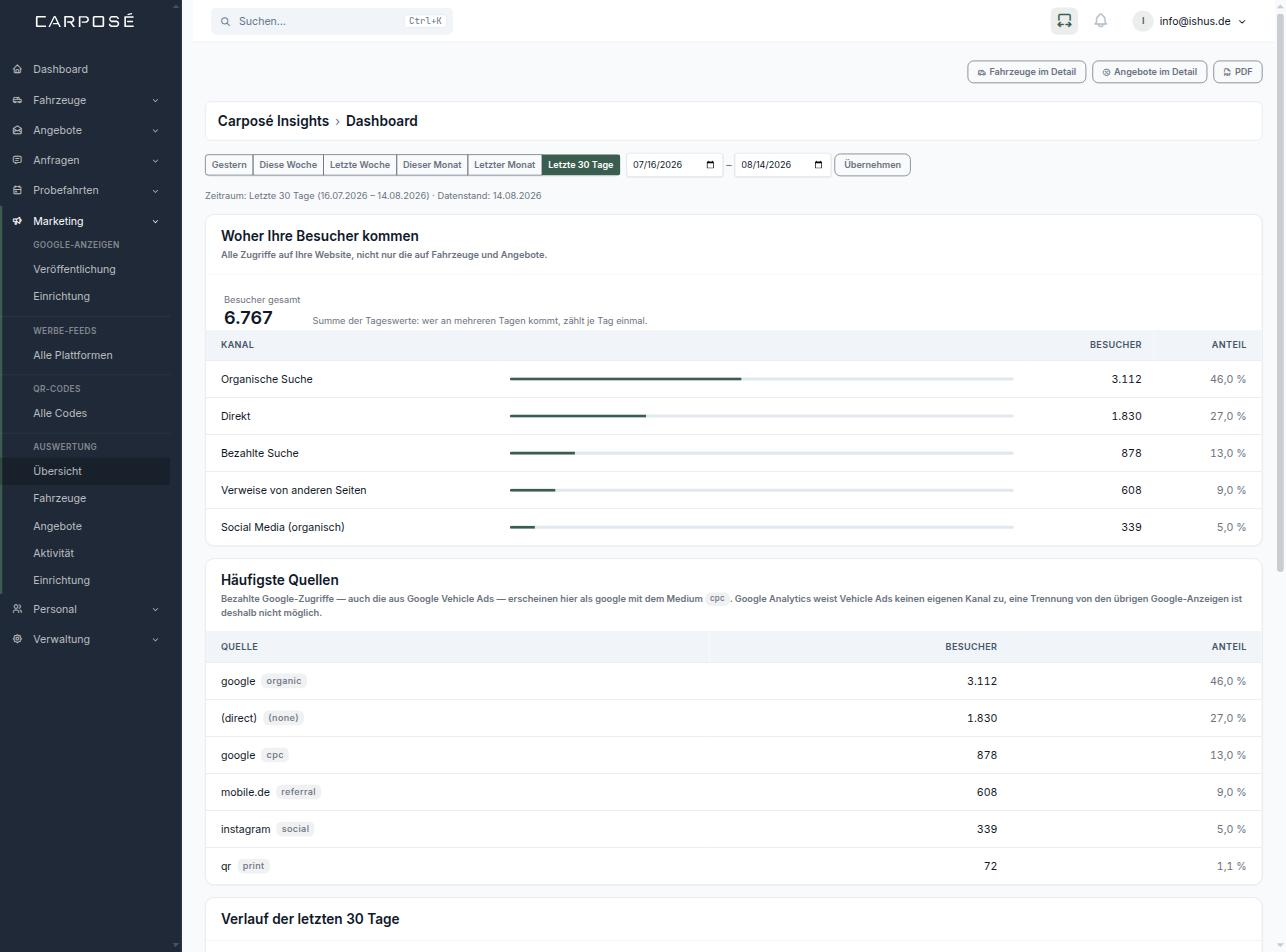Click the Dashboard home icon in sidebar
This screenshot has height=952, width=1286.
pyautogui.click(x=17, y=69)
